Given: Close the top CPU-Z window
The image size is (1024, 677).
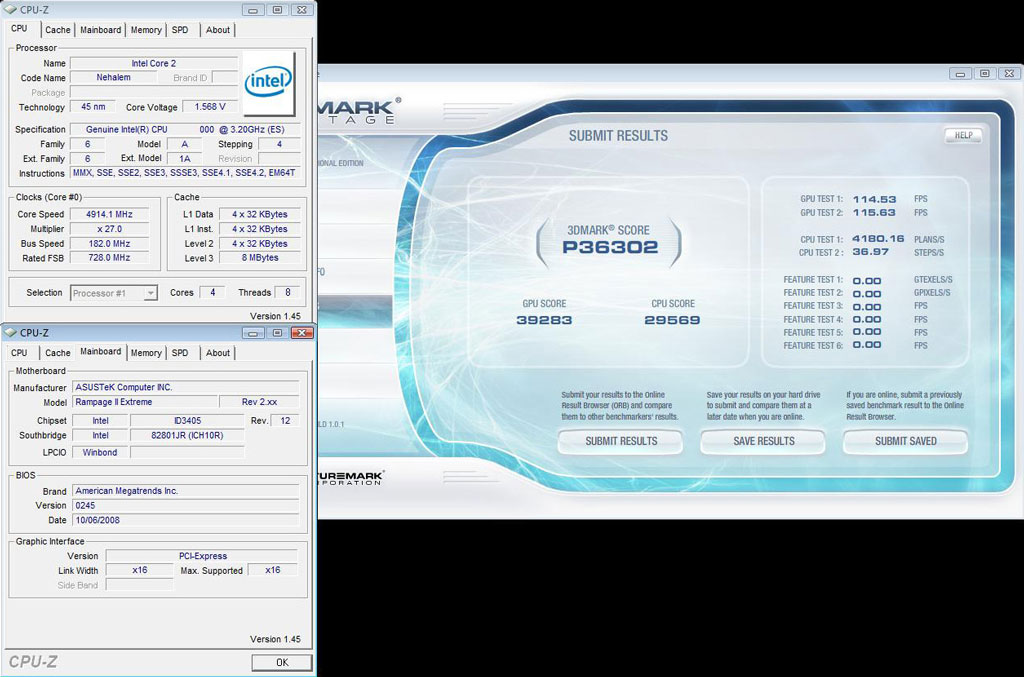Looking at the screenshot, I should tap(301, 10).
